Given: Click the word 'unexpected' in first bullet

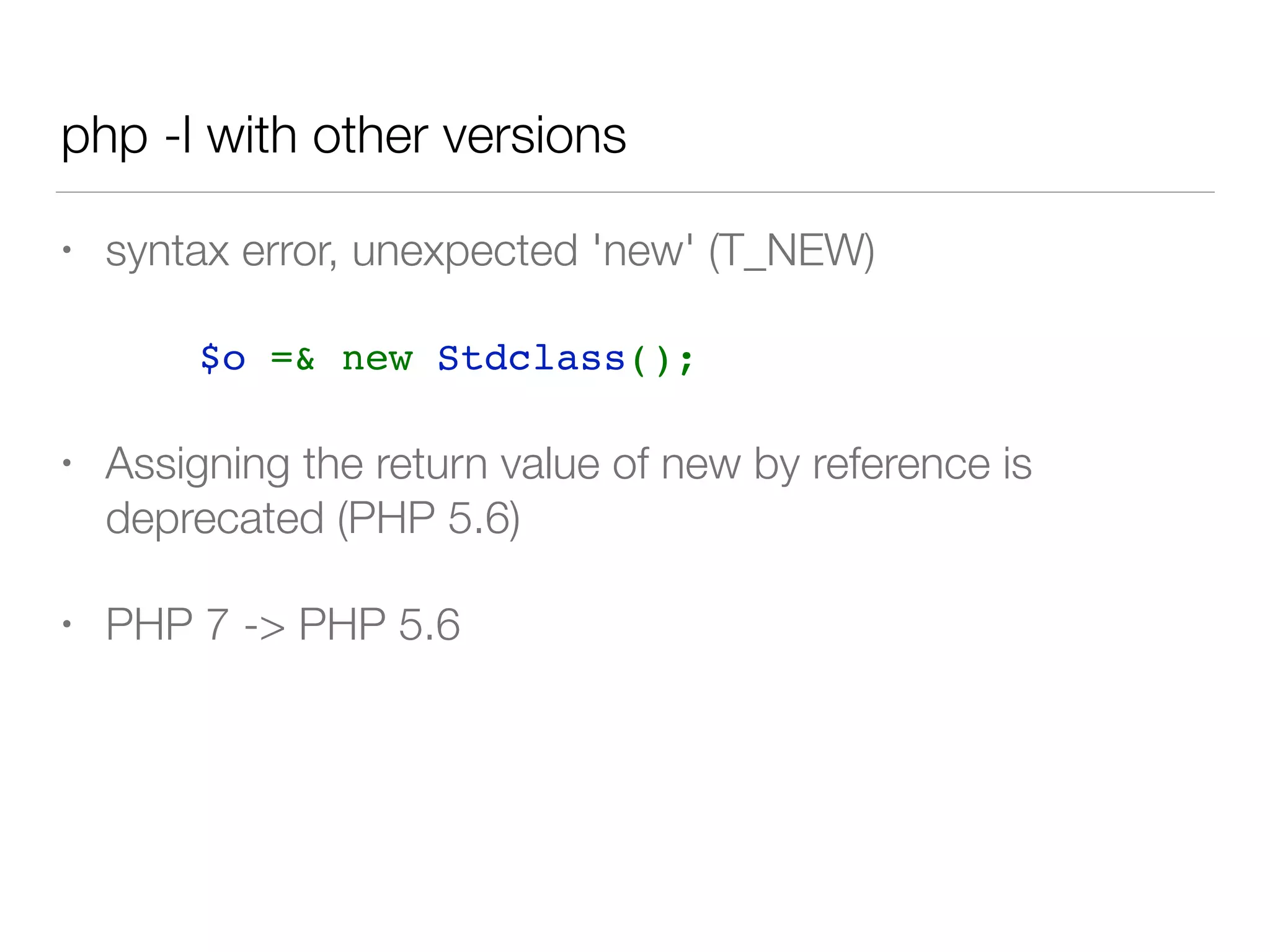Looking at the screenshot, I should coord(465,251).
